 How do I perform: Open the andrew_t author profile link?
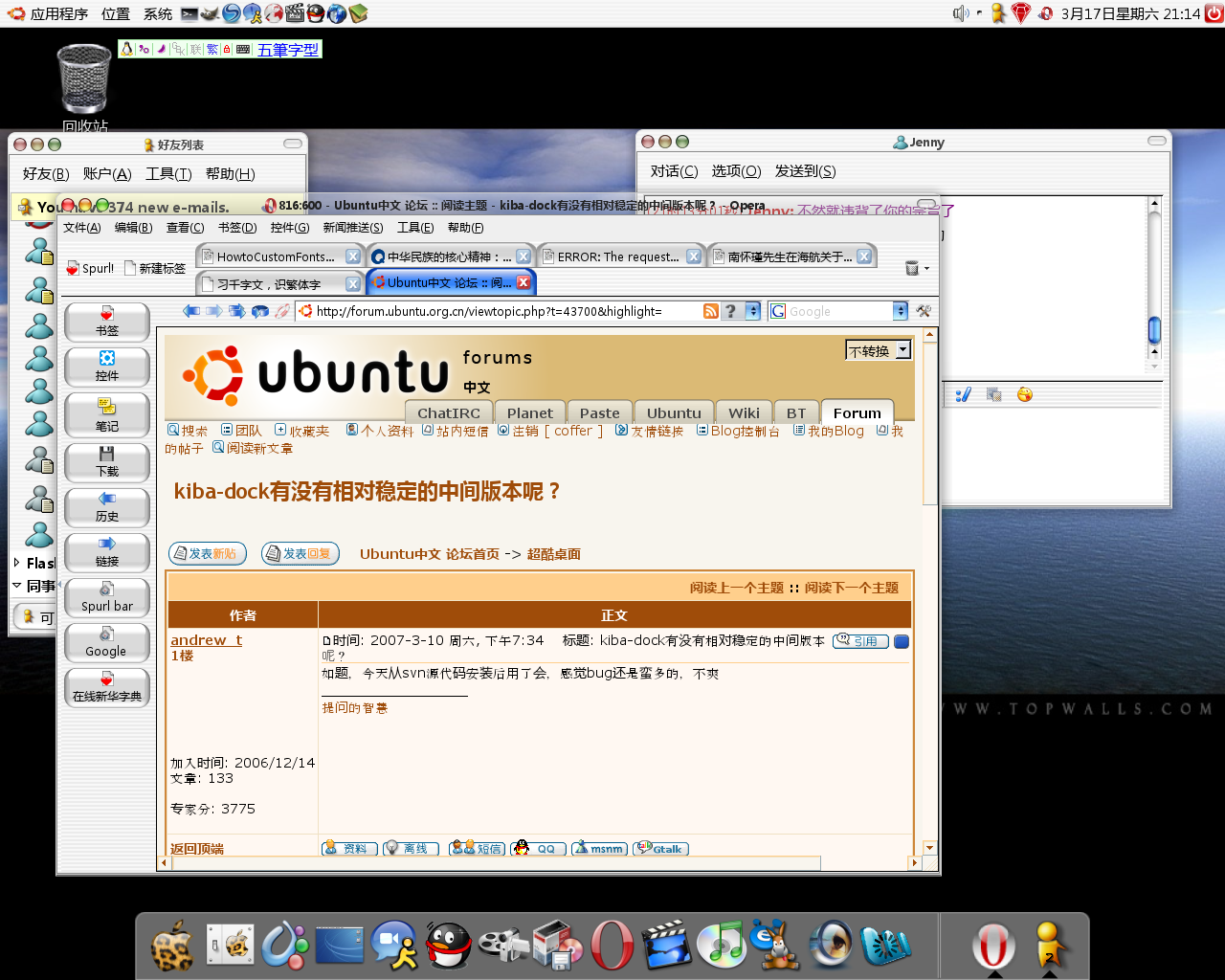tap(206, 640)
